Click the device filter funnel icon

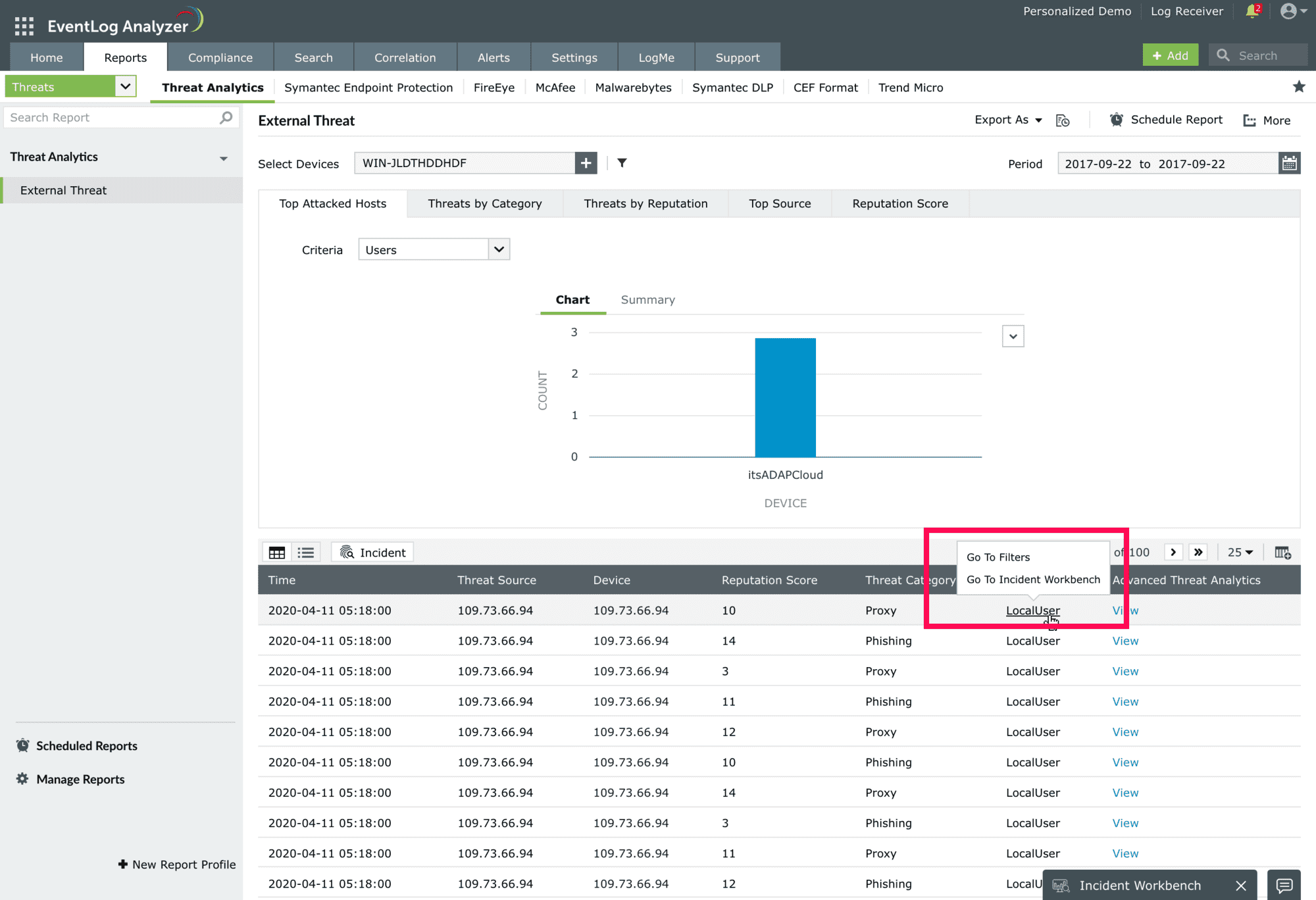(622, 162)
